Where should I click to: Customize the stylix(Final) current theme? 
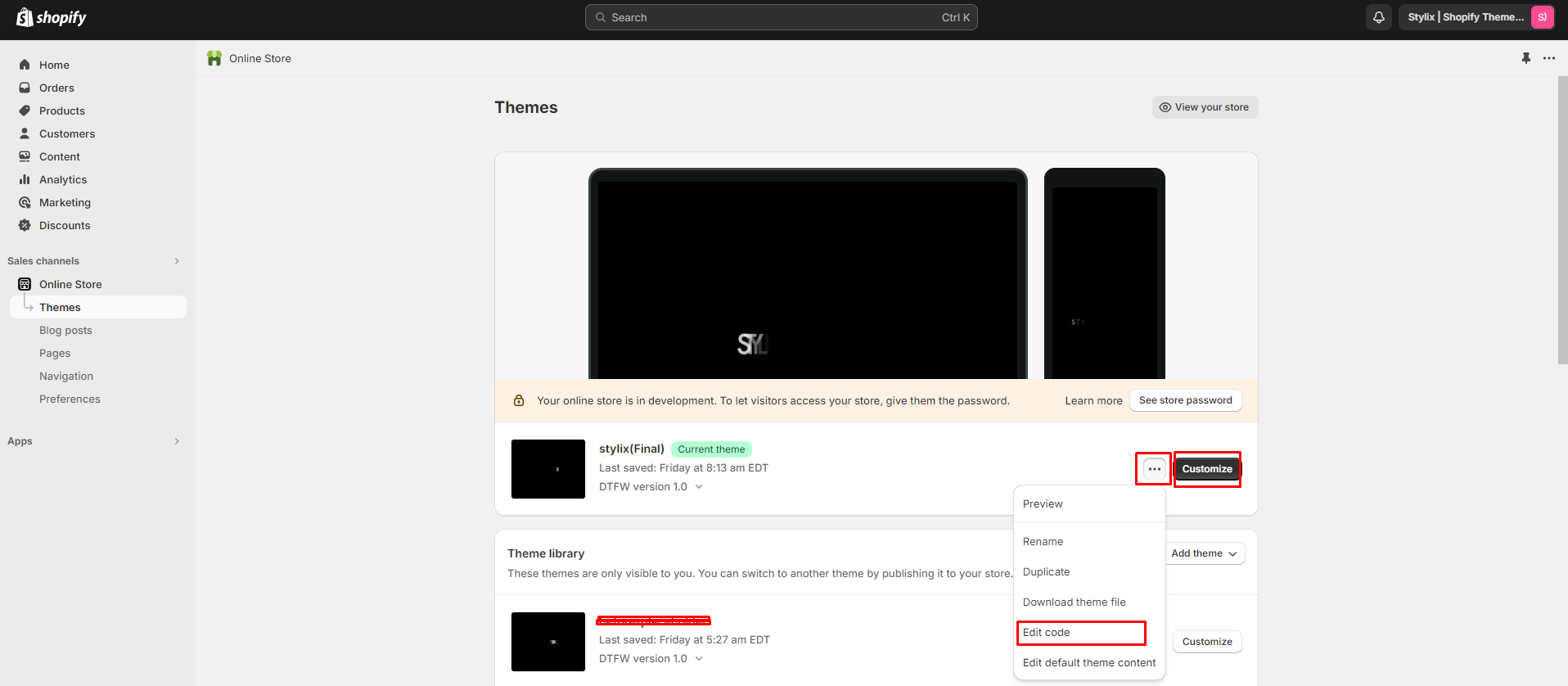click(x=1207, y=469)
